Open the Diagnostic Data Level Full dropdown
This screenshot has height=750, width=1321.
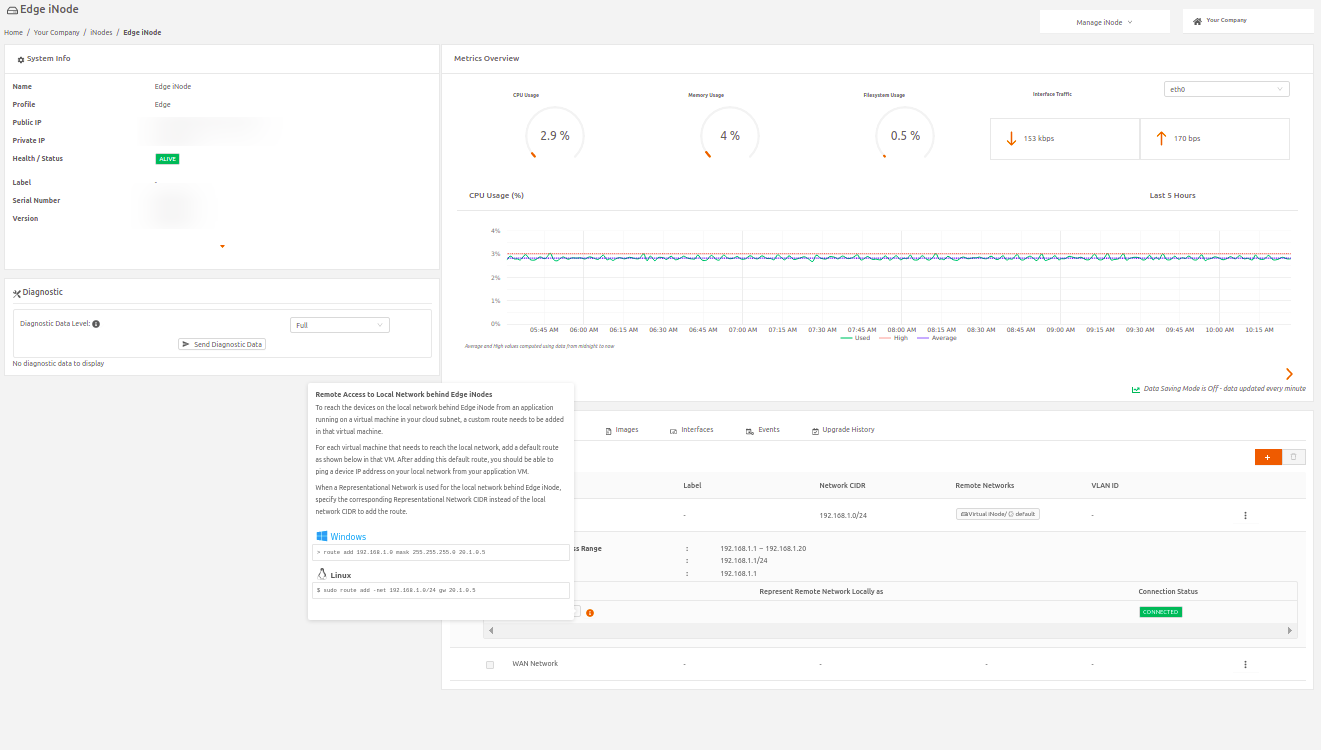(x=340, y=325)
